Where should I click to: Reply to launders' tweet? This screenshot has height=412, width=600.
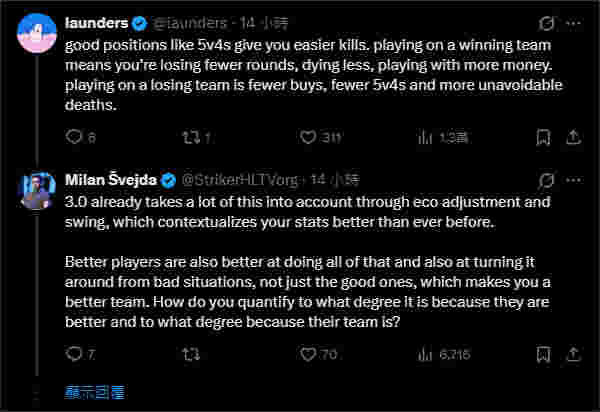coord(73,137)
